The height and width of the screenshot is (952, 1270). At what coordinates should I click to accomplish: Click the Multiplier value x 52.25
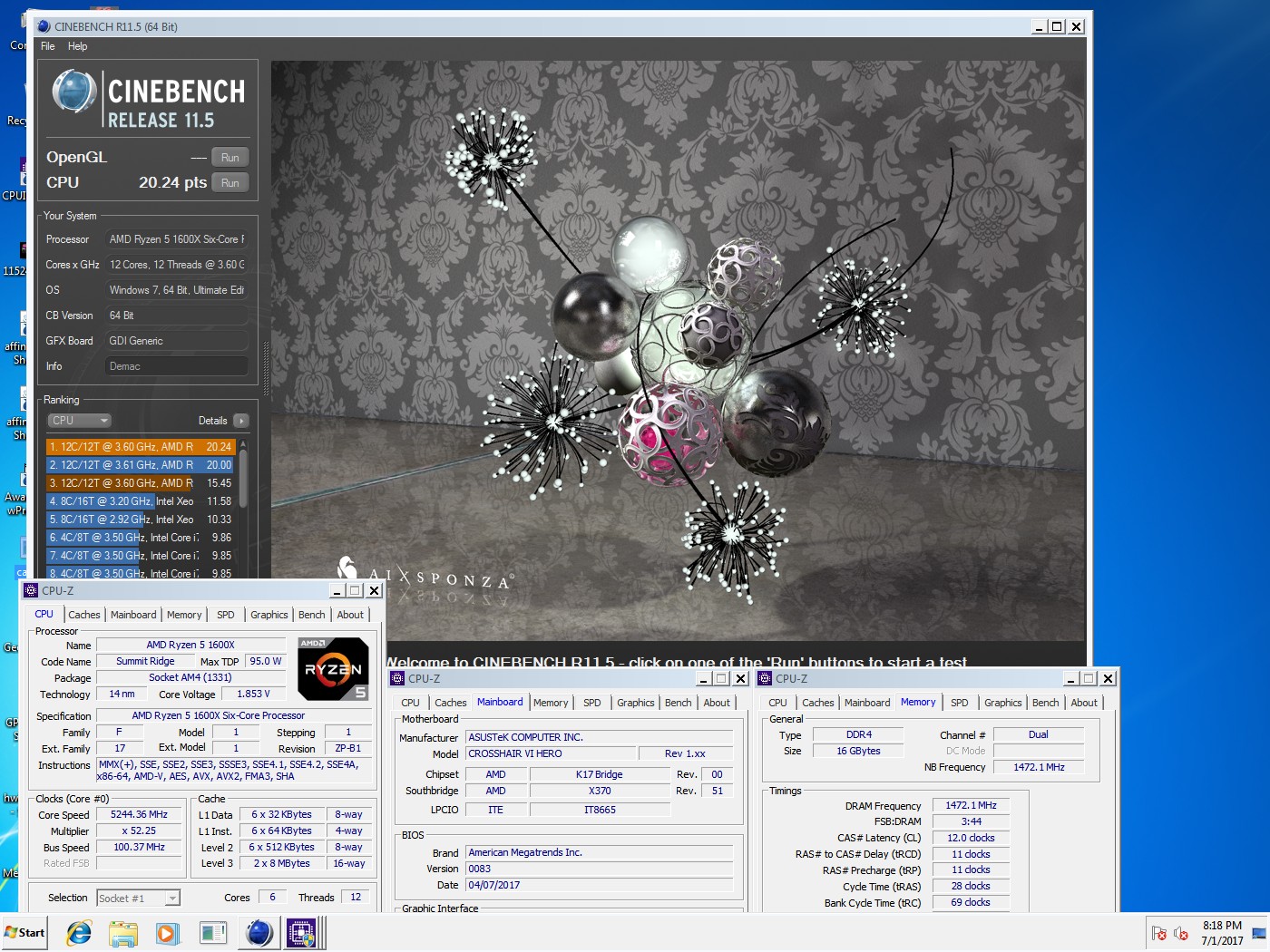click(139, 831)
